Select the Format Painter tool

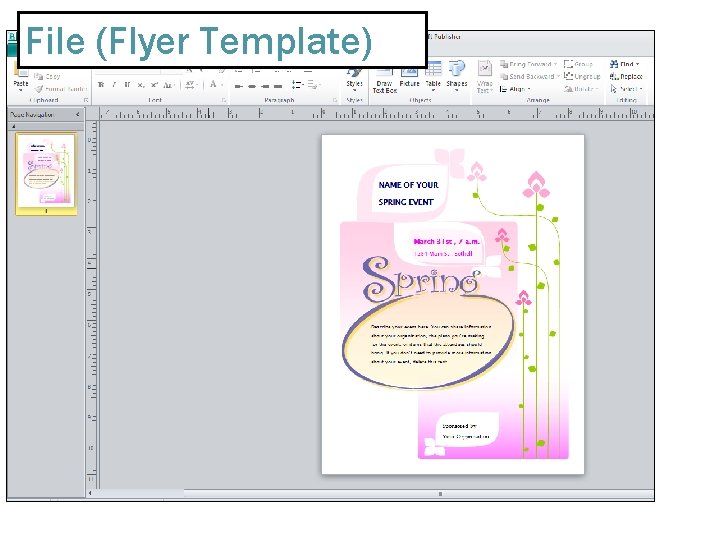pyautogui.click(x=61, y=89)
